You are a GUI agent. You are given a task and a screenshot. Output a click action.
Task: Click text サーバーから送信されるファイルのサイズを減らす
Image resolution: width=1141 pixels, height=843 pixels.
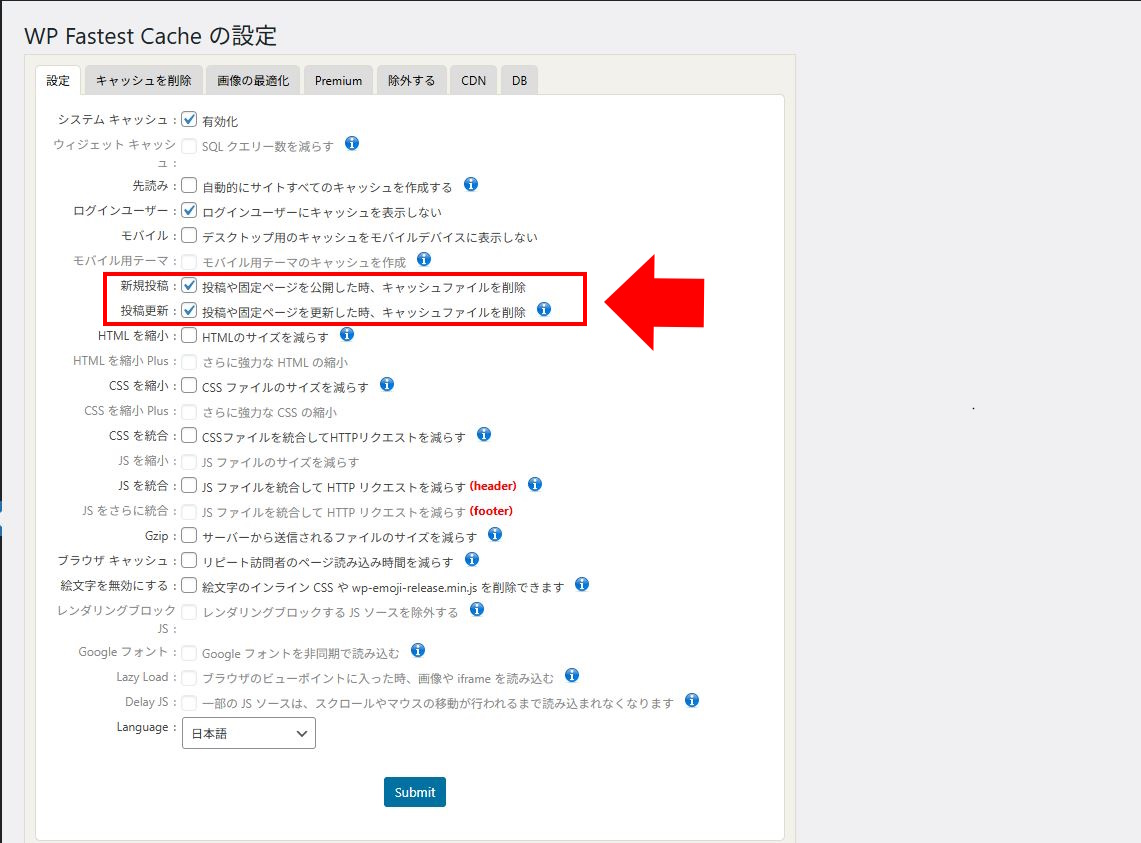(x=339, y=537)
